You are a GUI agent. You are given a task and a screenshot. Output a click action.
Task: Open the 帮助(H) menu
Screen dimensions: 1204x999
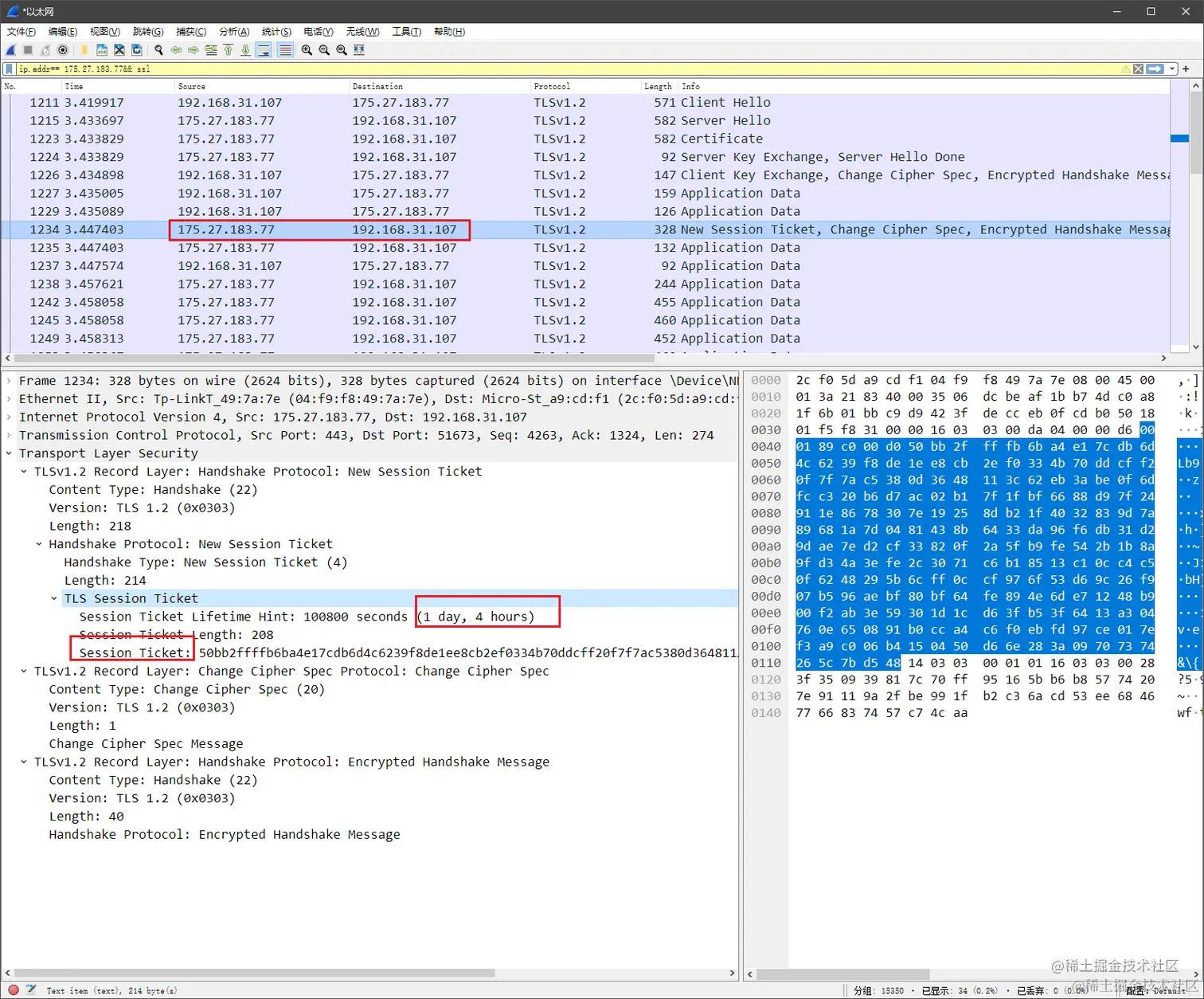tap(449, 32)
